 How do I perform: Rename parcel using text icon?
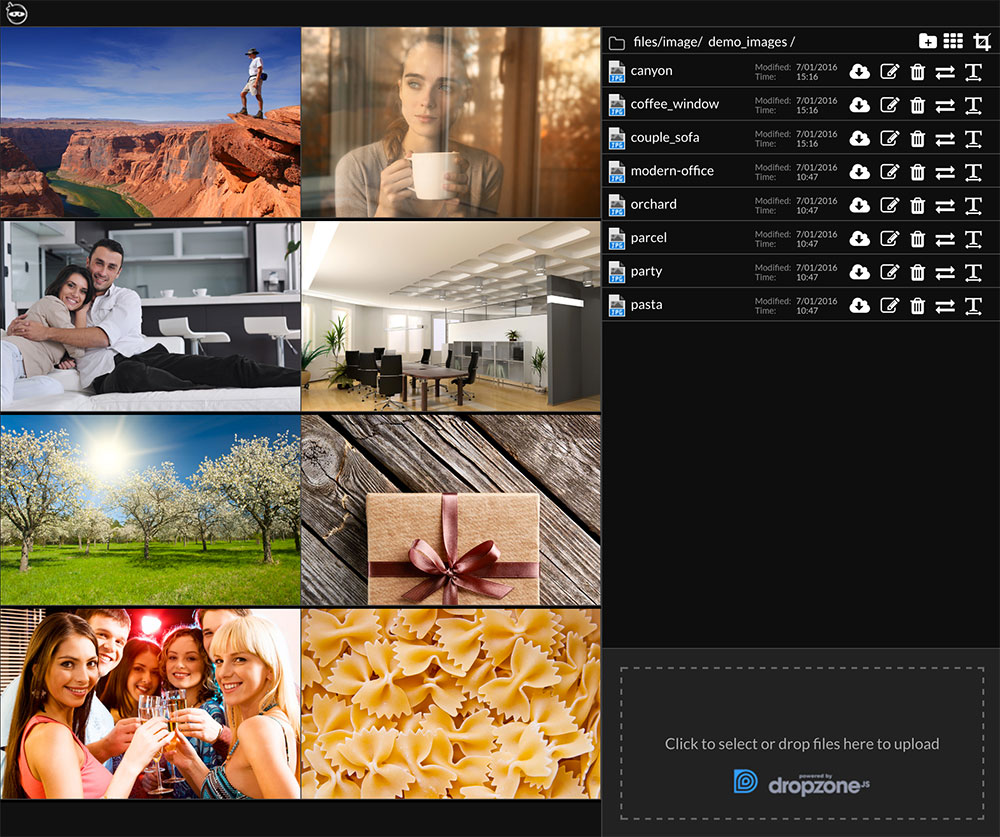tap(973, 239)
